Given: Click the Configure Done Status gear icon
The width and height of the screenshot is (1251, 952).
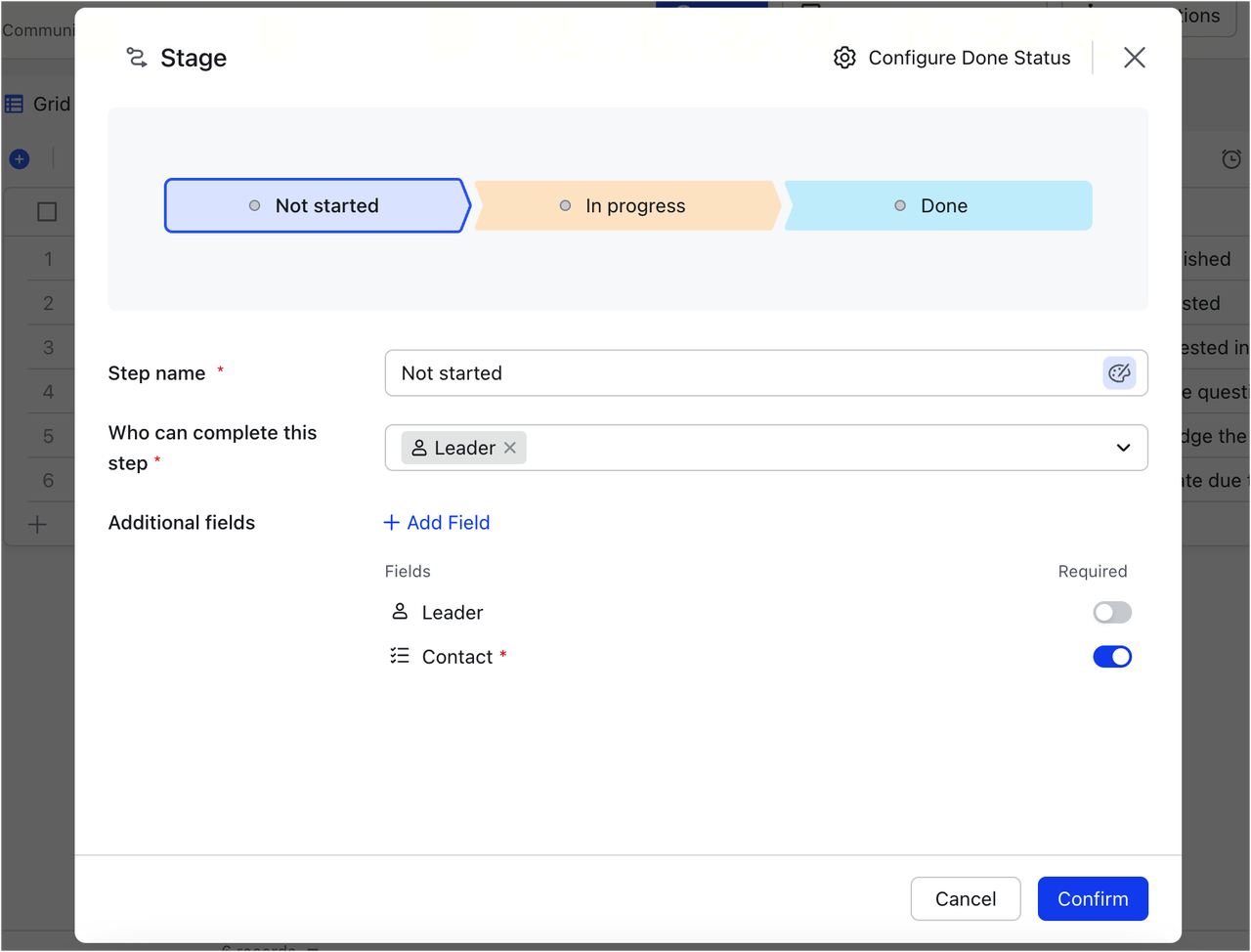Looking at the screenshot, I should (x=844, y=58).
